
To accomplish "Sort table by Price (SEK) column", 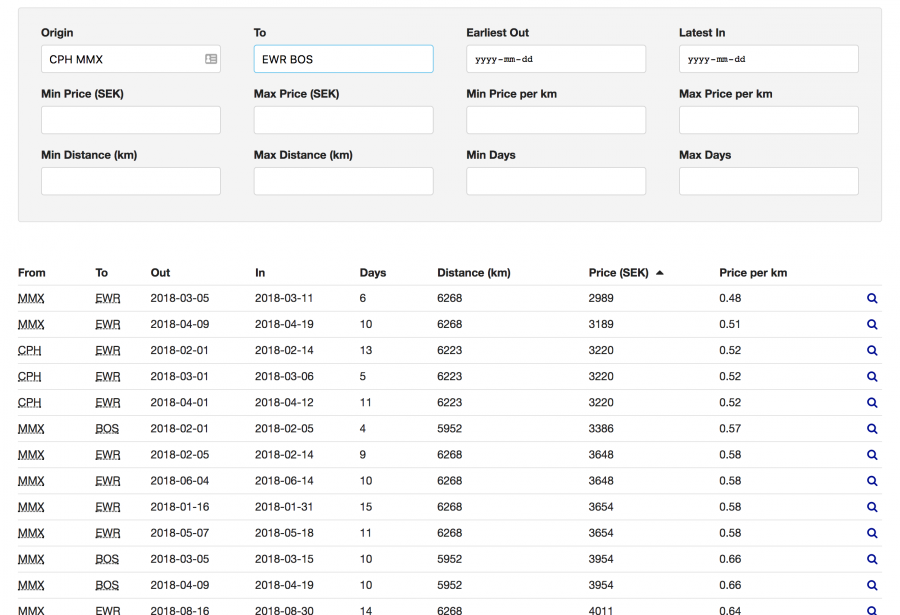I will tap(618, 273).
